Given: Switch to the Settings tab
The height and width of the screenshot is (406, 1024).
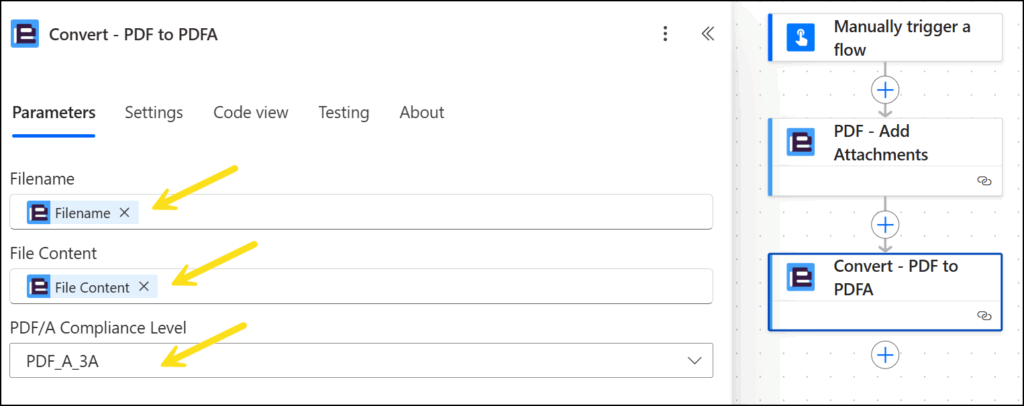Looking at the screenshot, I should click(x=153, y=112).
